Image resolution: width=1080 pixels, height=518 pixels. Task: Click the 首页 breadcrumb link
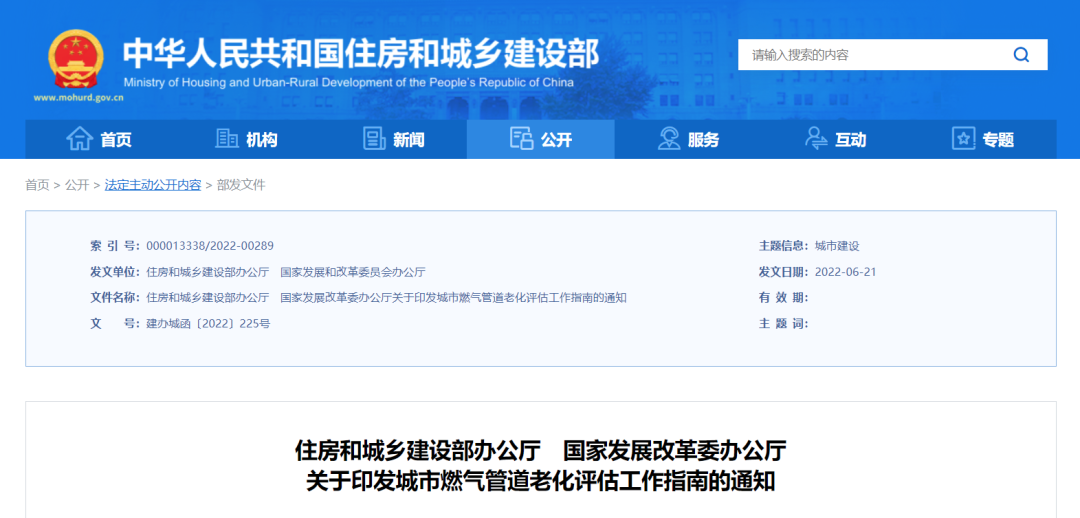37,185
